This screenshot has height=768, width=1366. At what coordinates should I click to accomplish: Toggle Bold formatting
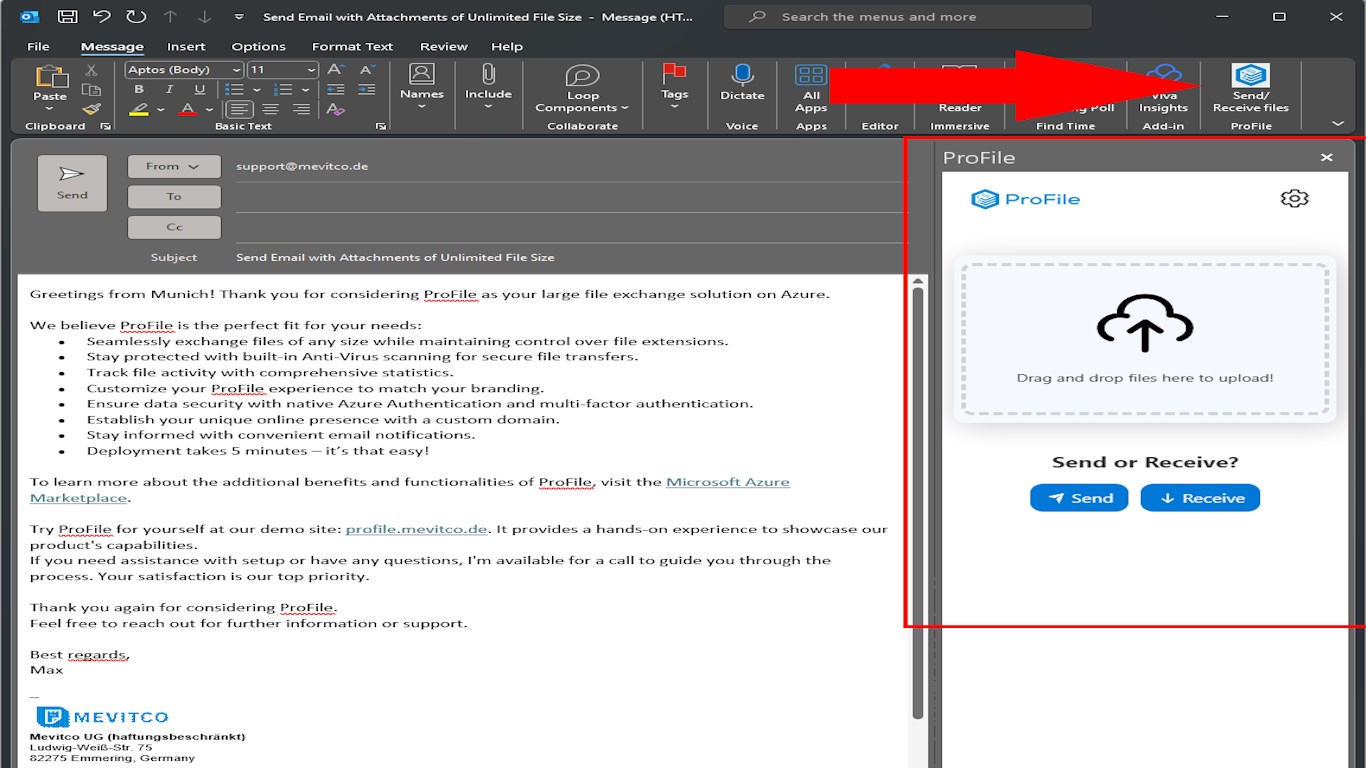tap(139, 90)
